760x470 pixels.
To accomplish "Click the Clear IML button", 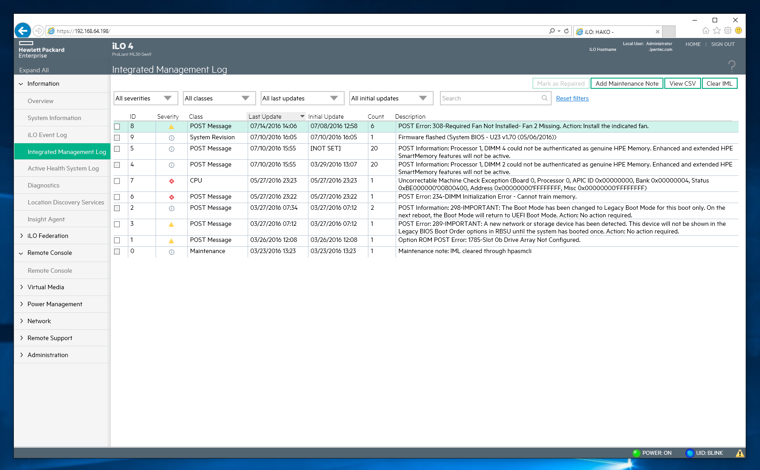I will 719,84.
